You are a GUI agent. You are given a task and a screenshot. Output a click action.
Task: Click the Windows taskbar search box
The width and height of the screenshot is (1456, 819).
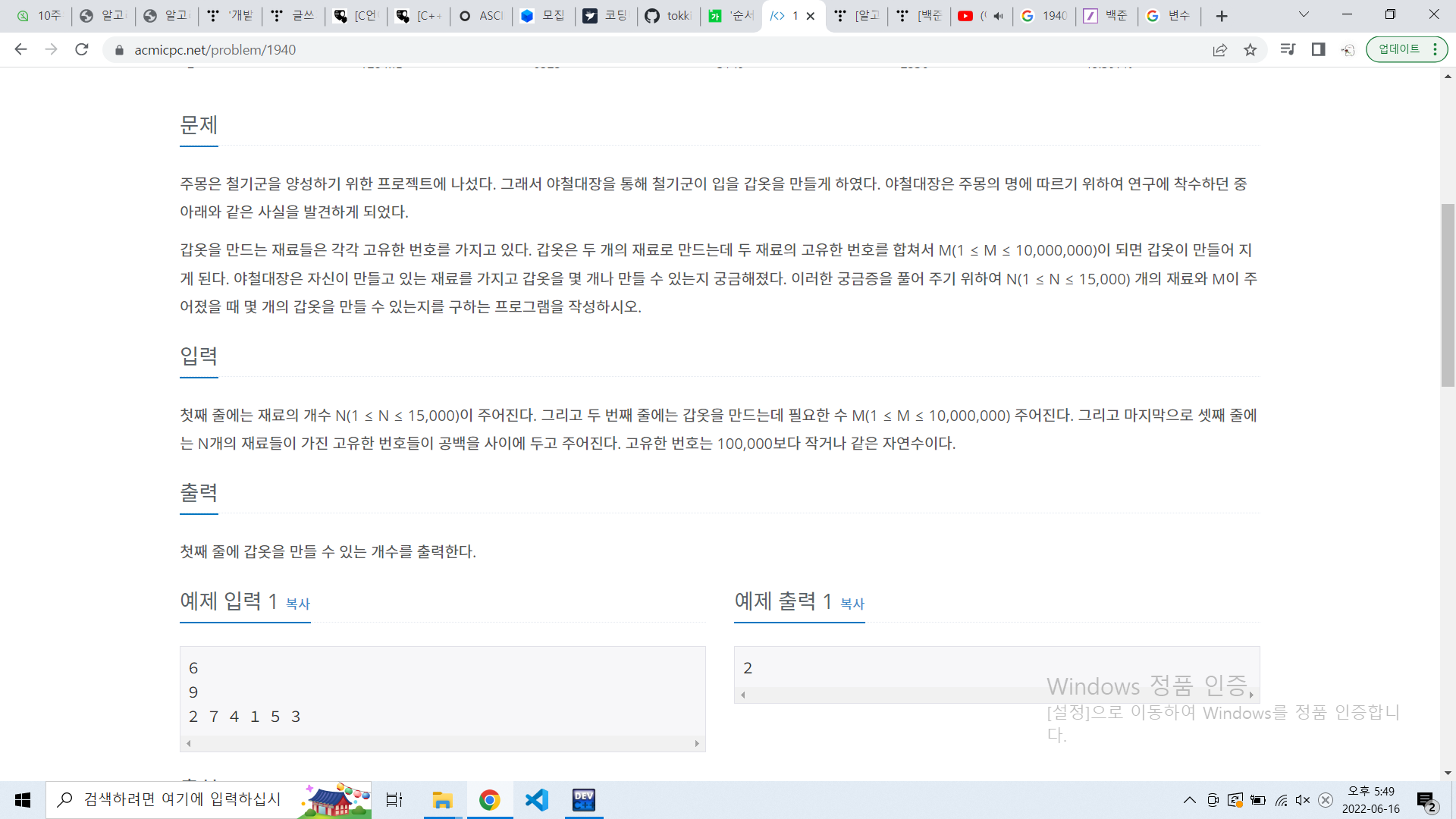[x=209, y=800]
